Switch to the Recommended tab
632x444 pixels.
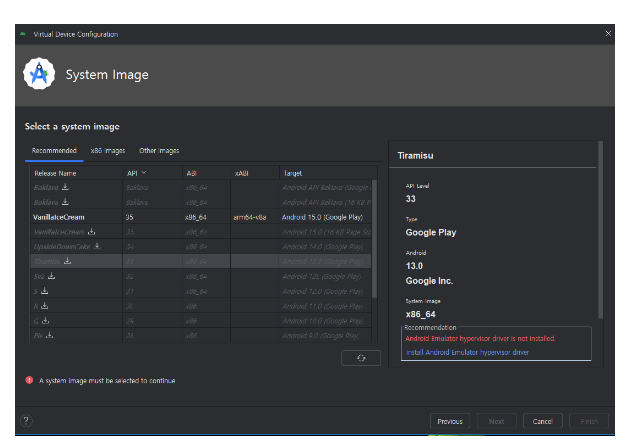[x=54, y=151]
